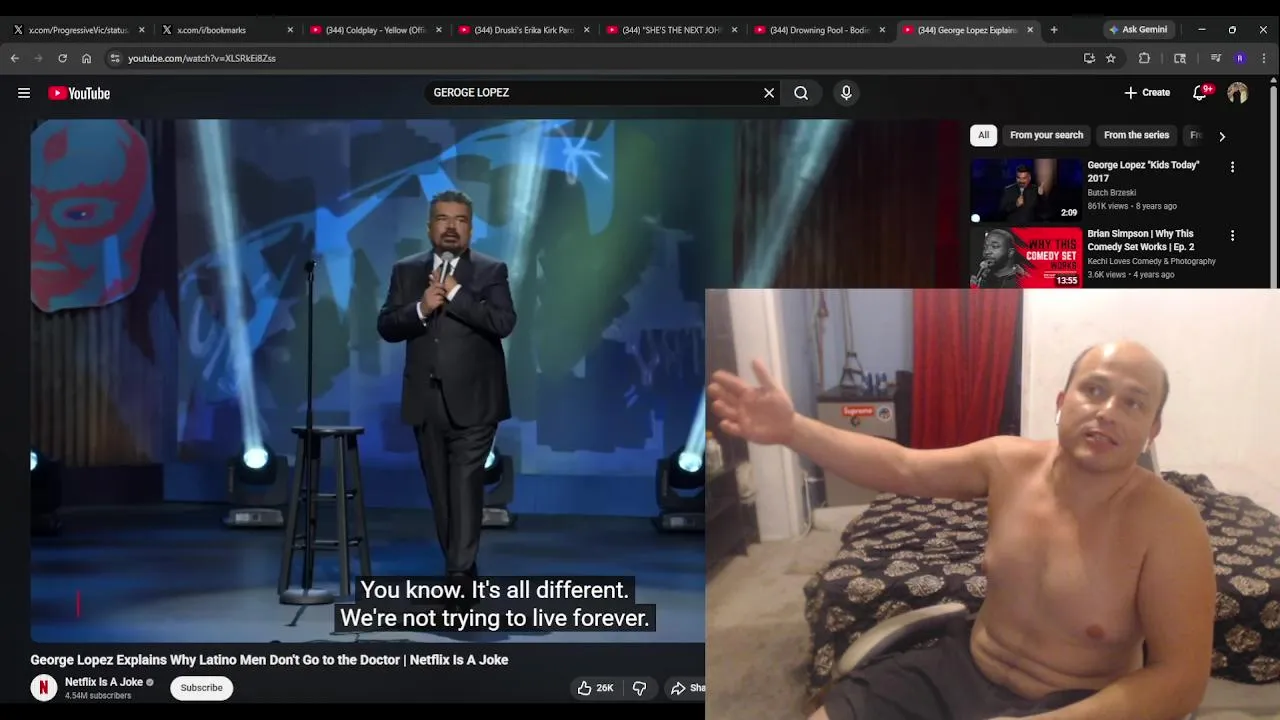Close the Coldplay - Yellow tab
The width and height of the screenshot is (1280, 720).
(x=438, y=30)
